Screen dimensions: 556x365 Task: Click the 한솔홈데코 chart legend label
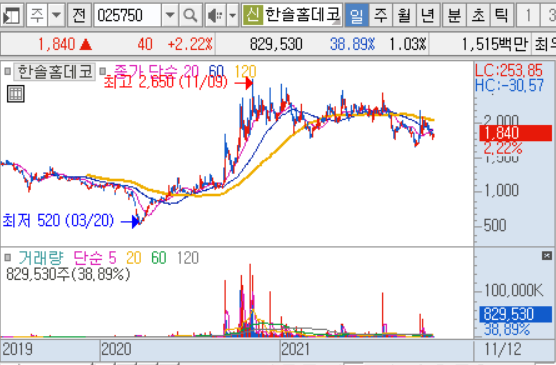55,72
